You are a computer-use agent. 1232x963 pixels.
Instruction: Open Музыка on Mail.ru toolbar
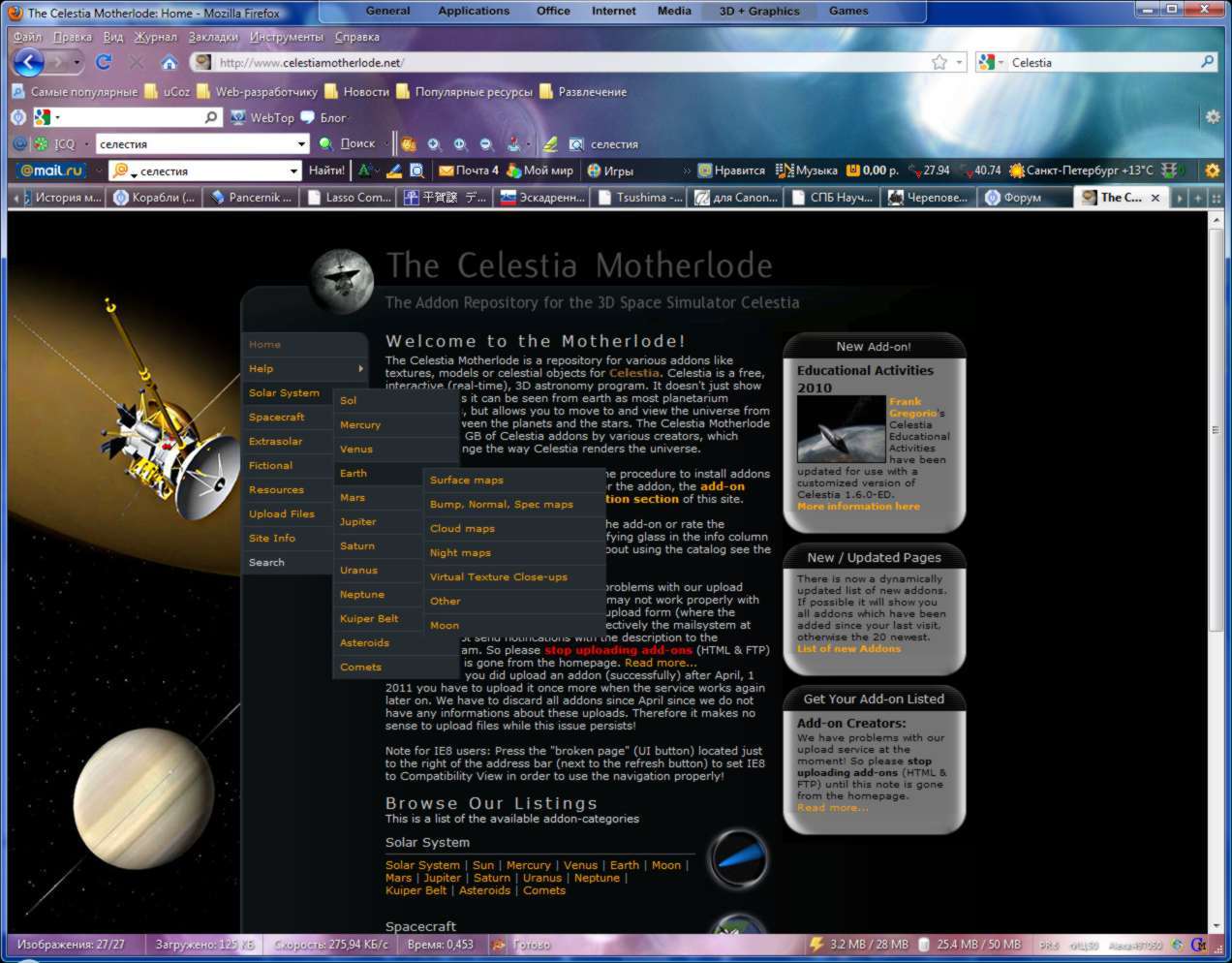[x=807, y=171]
